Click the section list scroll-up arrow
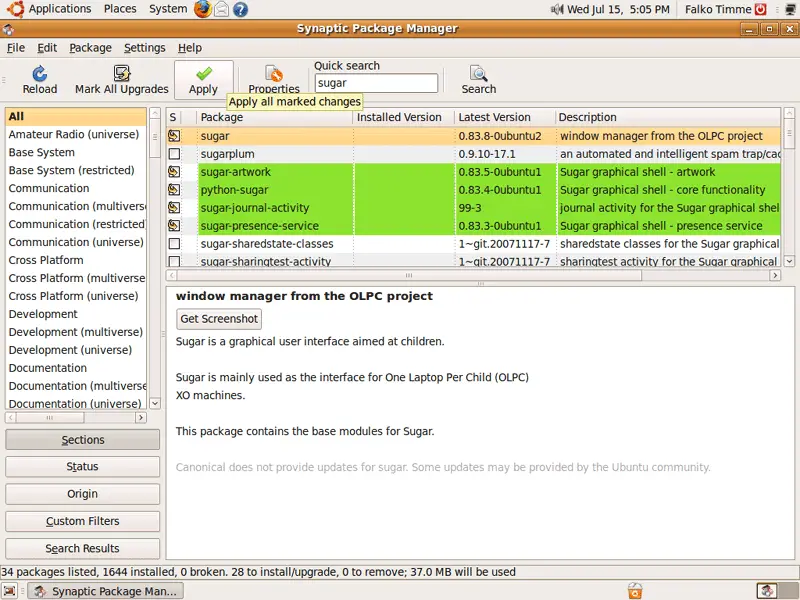 tap(155, 113)
